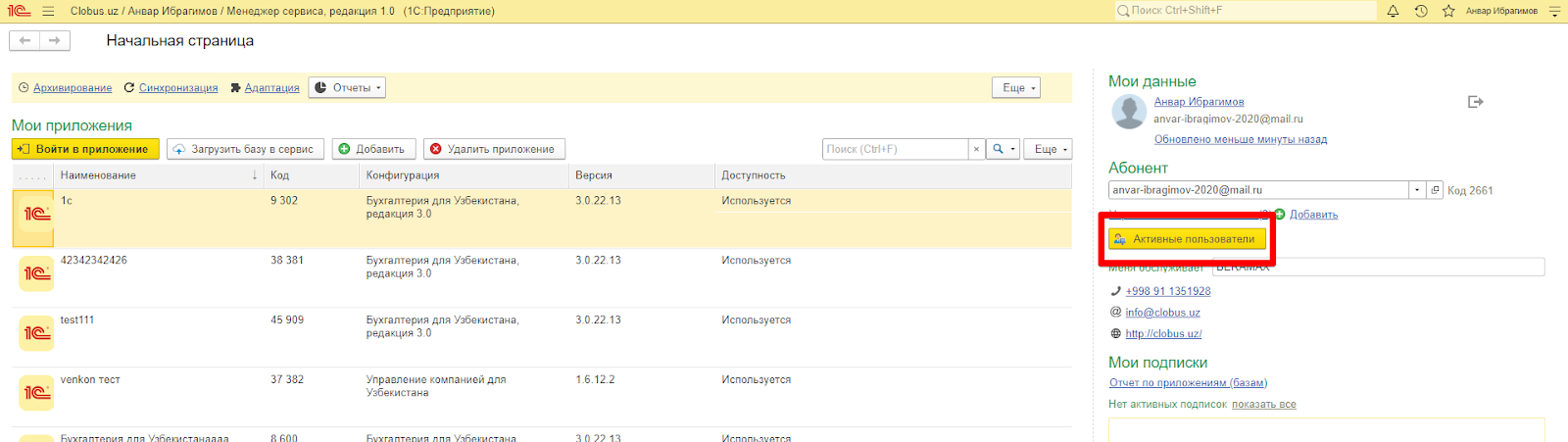This screenshot has width=1568, height=442.
Task: Expand the Еще dropdown beside list search
Action: 1048,149
